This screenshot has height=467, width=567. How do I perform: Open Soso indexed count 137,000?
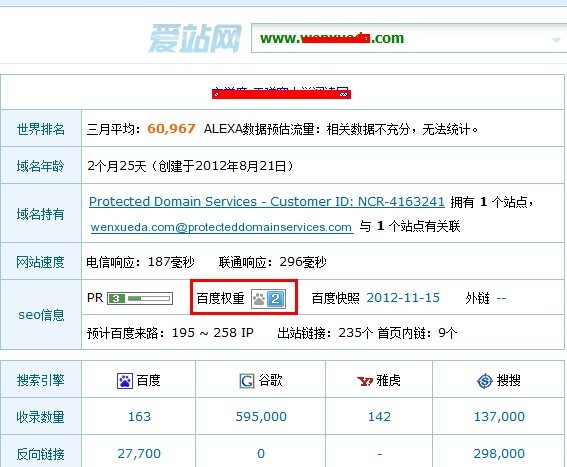coord(499,417)
